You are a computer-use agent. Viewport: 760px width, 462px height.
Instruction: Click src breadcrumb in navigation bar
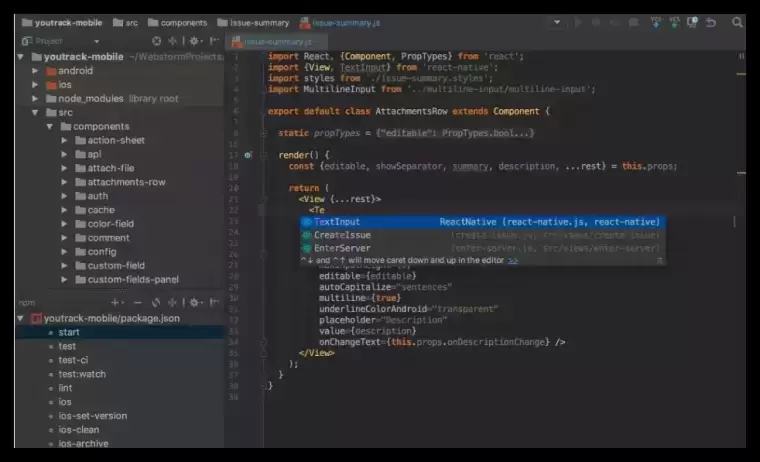click(125, 23)
